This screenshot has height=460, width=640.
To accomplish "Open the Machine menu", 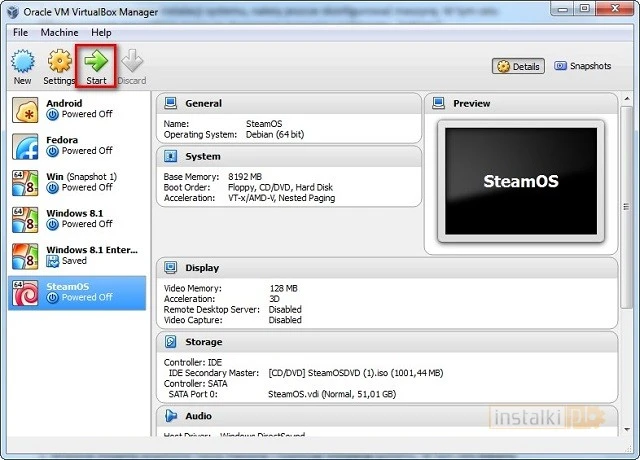I will point(60,33).
